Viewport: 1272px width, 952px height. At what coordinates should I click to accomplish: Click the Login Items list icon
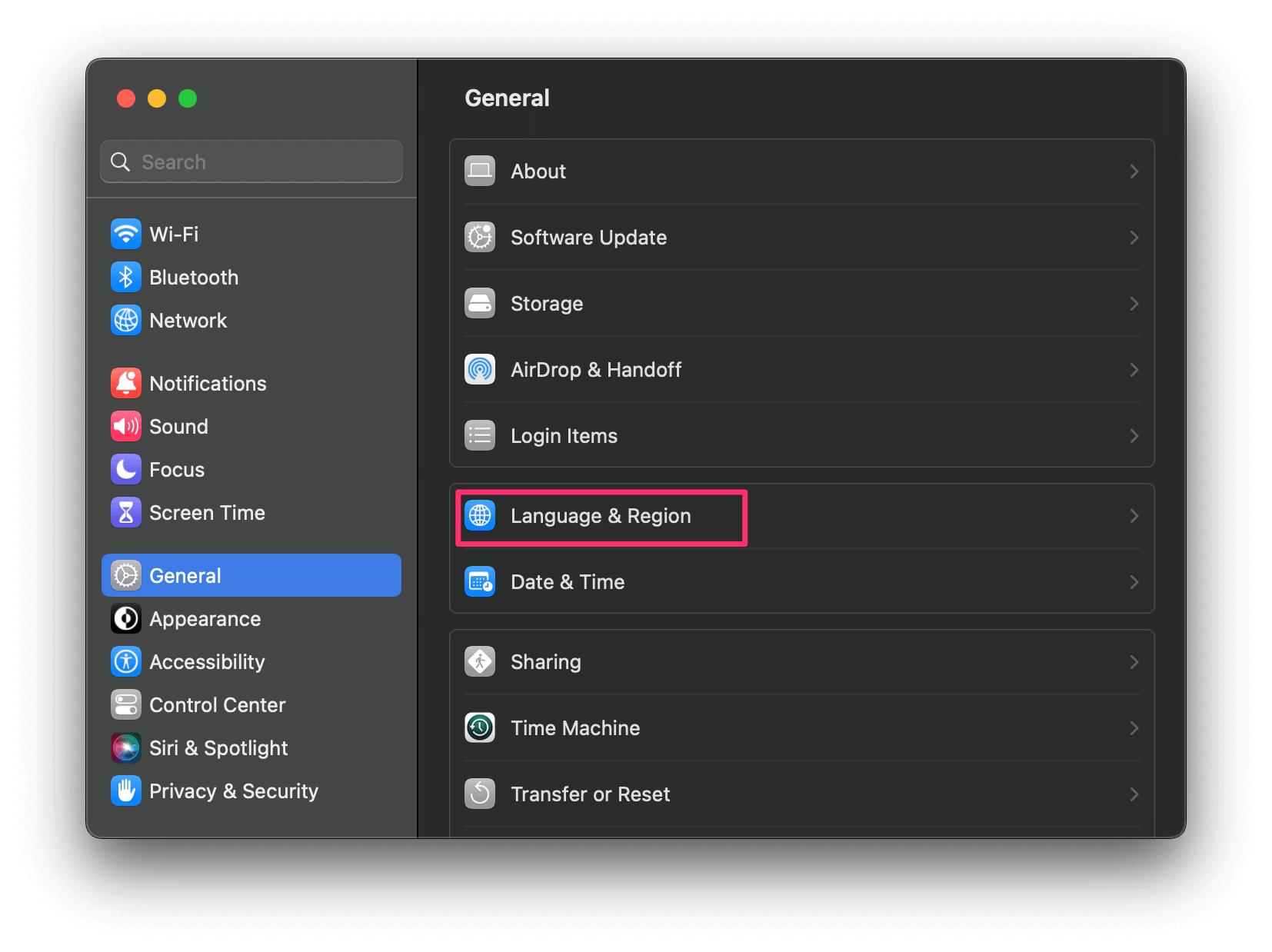480,435
